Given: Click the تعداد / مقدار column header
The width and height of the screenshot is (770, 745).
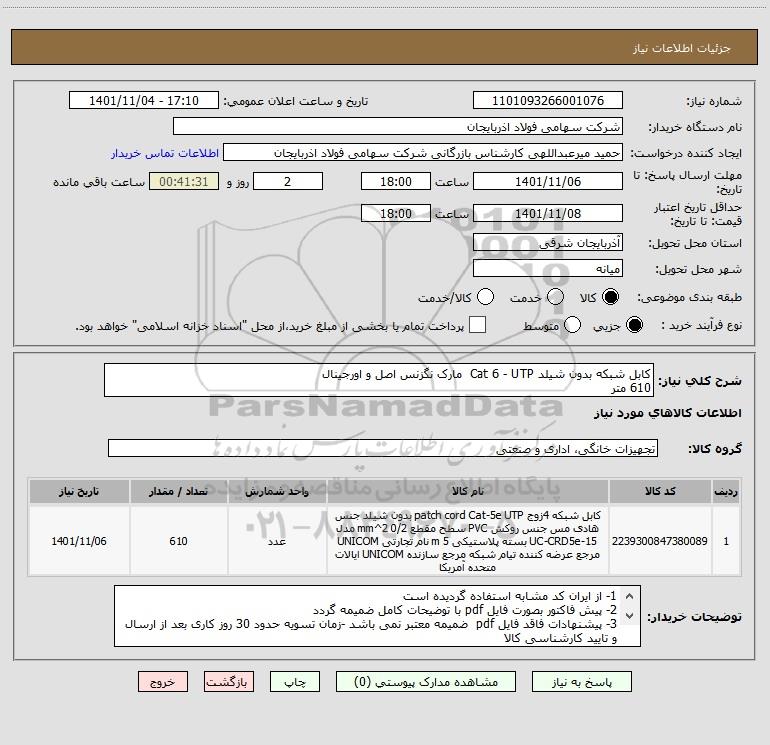Looking at the screenshot, I should [x=178, y=491].
